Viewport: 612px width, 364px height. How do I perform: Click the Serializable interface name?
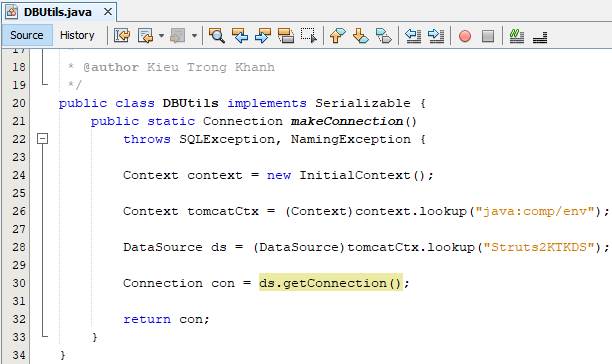(363, 103)
